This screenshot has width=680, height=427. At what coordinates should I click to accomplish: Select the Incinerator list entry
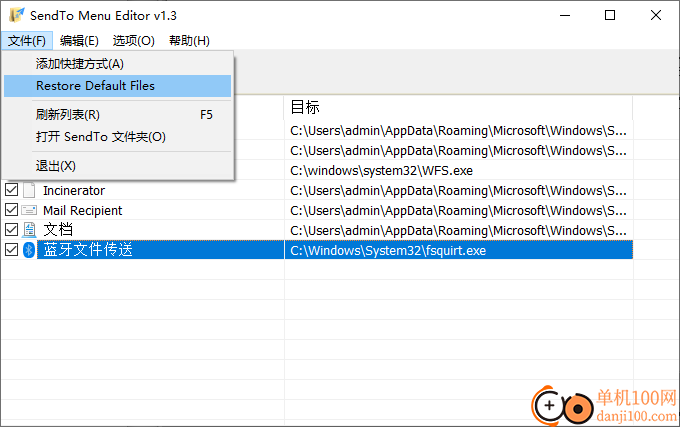[x=74, y=190]
